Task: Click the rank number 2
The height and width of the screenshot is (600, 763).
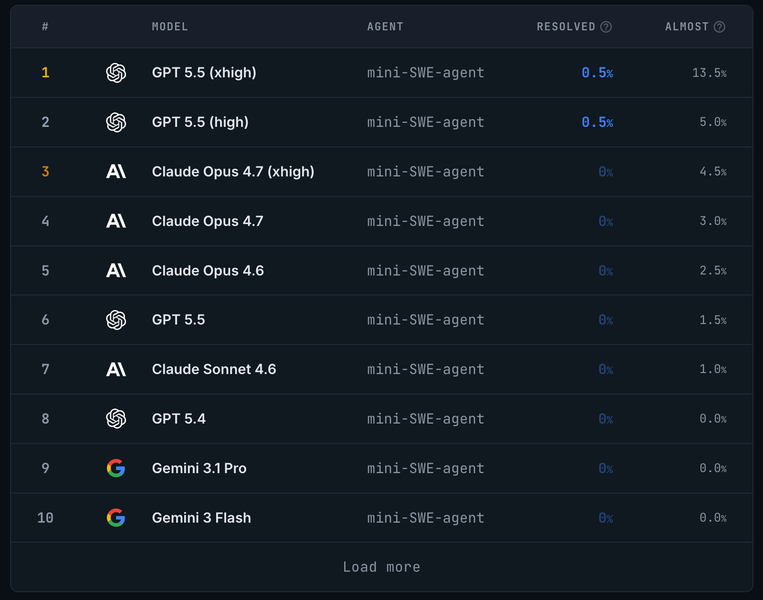Action: click(x=45, y=122)
